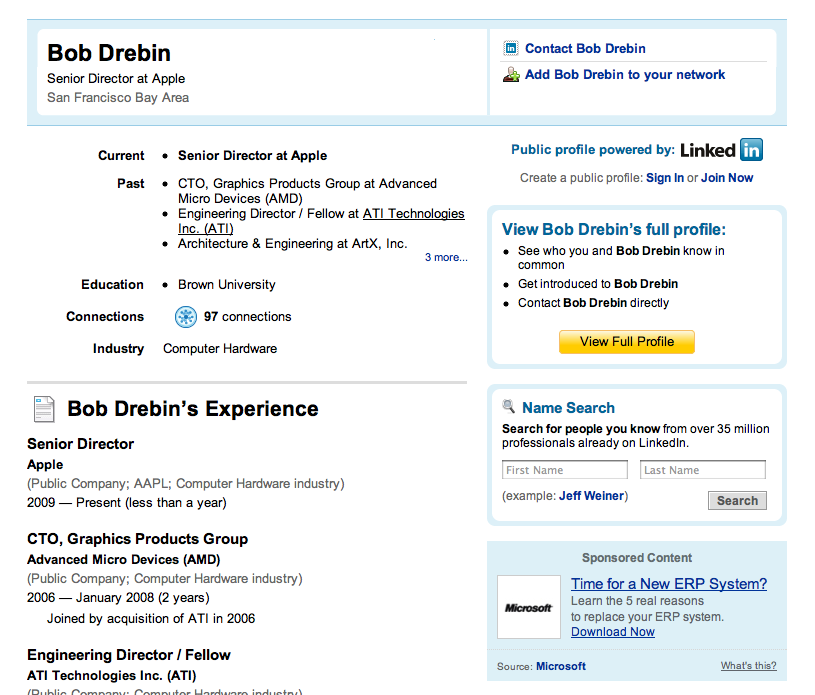
Task: Click 'Computer Hardware' industry value
Action: tap(220, 349)
